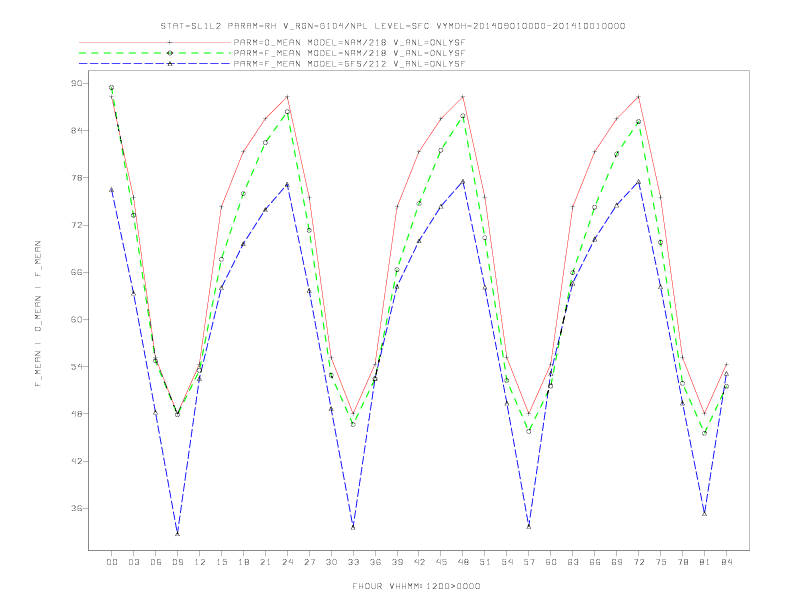
Task: Click x-axis tick label 36
Action: (375, 562)
